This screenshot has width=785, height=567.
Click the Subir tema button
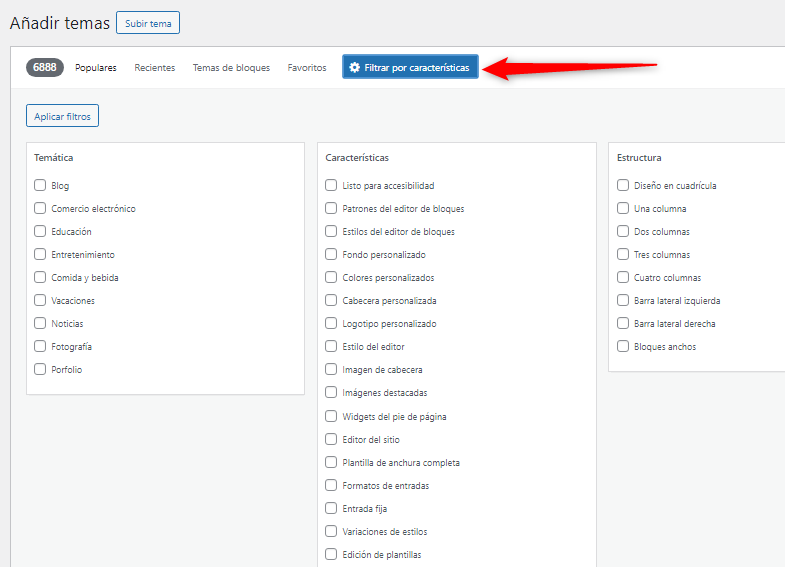click(x=148, y=23)
